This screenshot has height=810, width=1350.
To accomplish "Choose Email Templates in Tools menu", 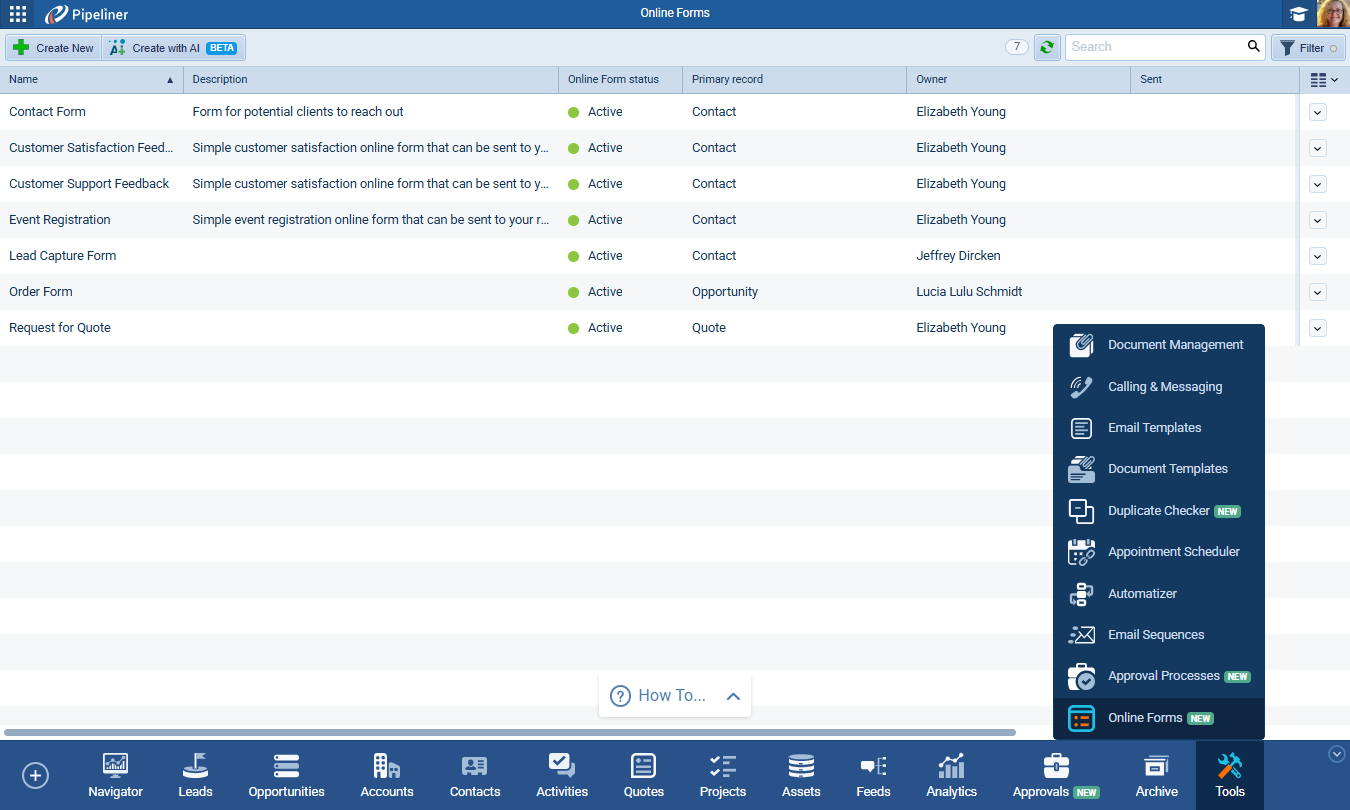I will tap(1158, 428).
